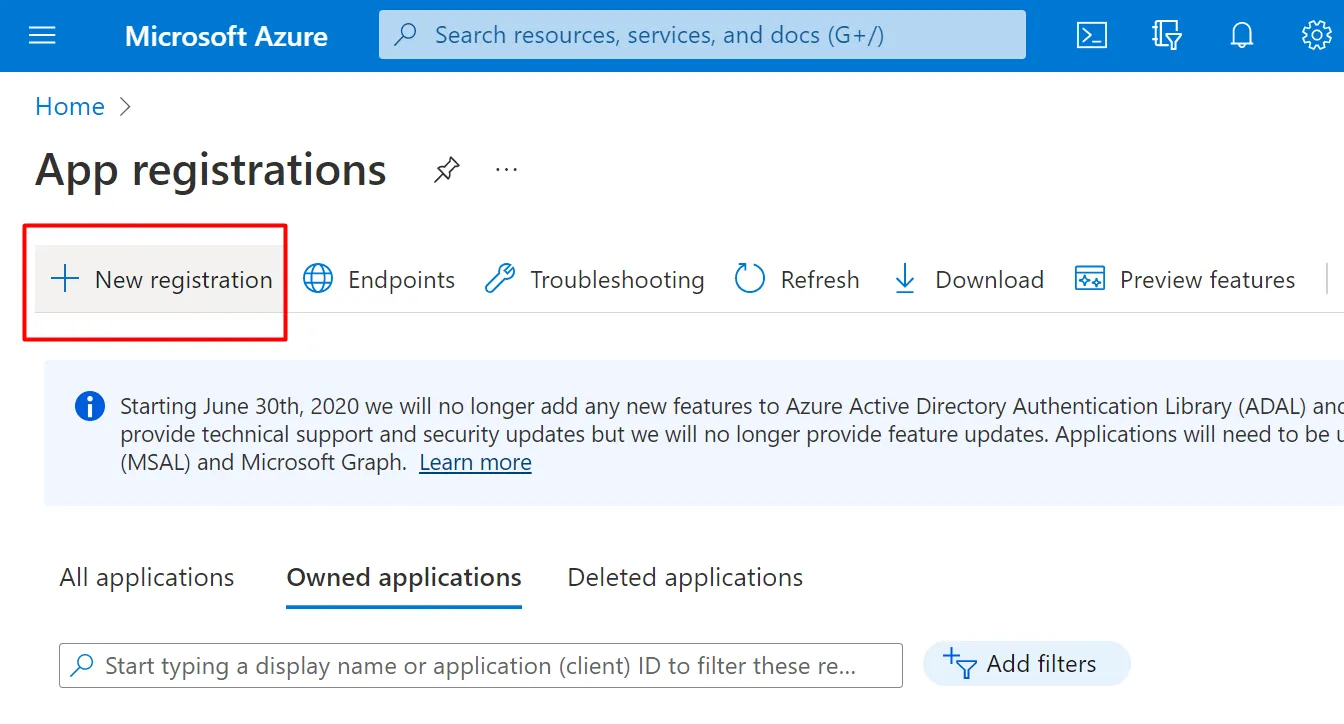Image resolution: width=1344 pixels, height=724 pixels.
Task: Open the Directories and subscriptions filter icon
Action: click(1166, 36)
